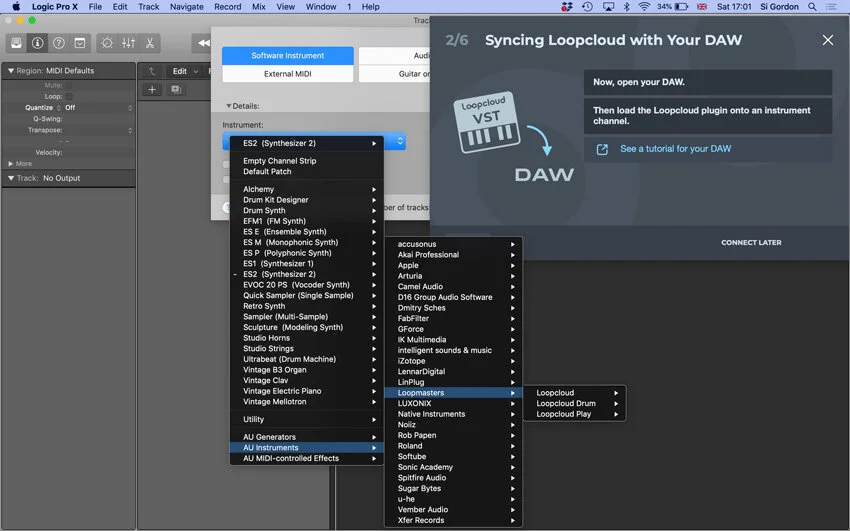Click the Velocity value field
This screenshot has width=850, height=531.
pyautogui.click(x=98, y=153)
